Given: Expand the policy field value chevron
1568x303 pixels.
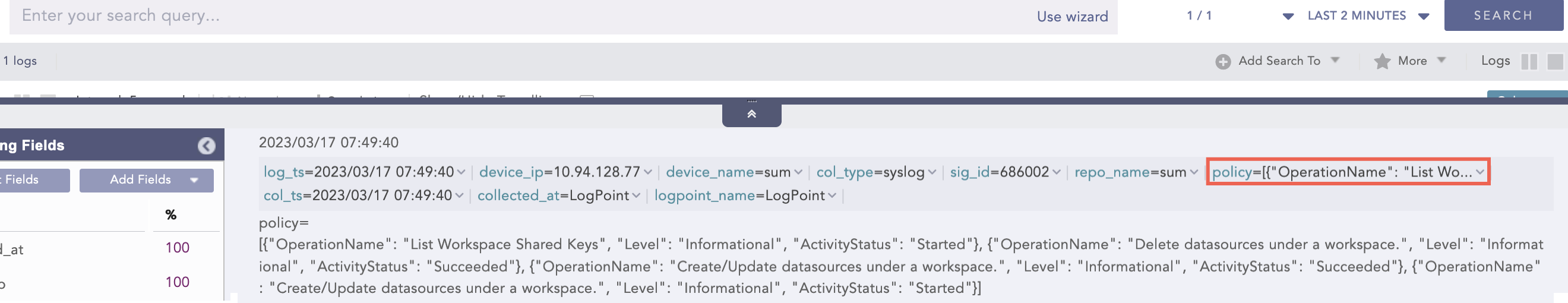Looking at the screenshot, I should [1480, 173].
